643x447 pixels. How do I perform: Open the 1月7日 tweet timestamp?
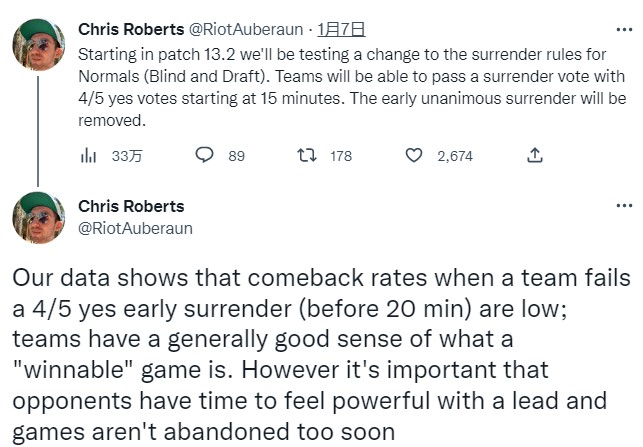pyautogui.click(x=347, y=29)
